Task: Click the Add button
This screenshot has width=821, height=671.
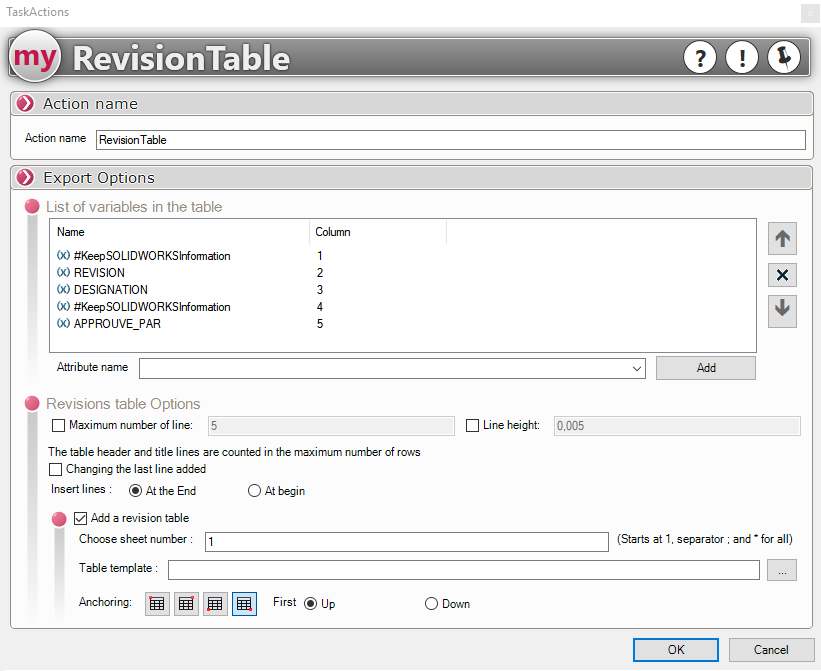Action: (705, 368)
